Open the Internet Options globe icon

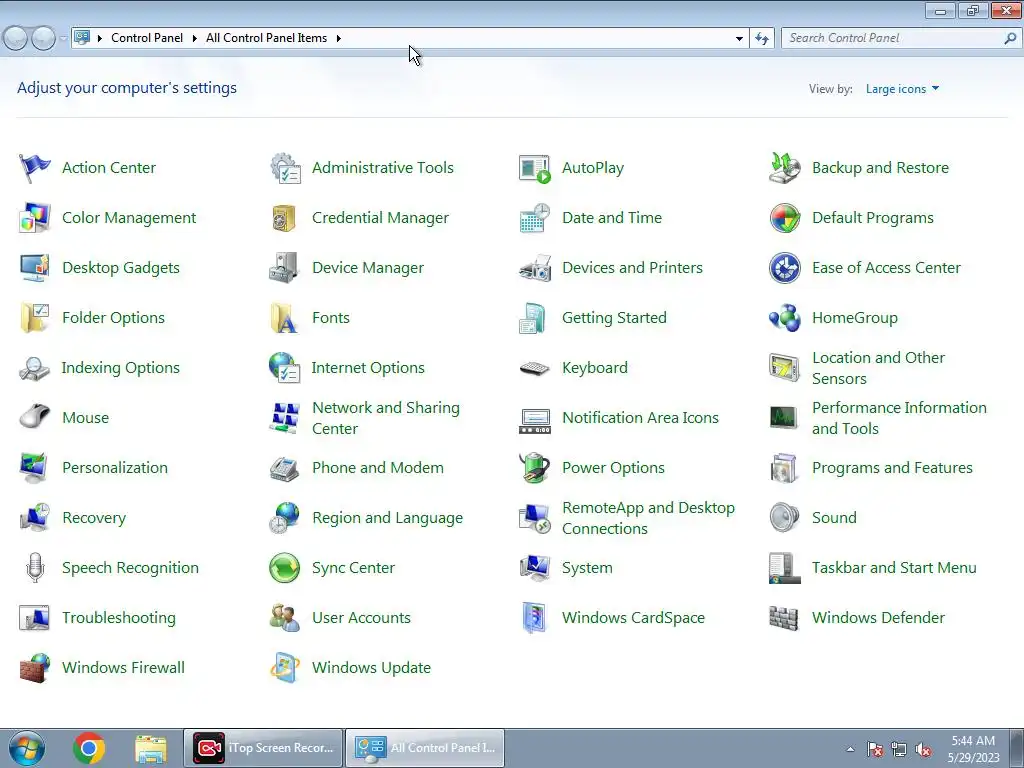[x=284, y=368]
